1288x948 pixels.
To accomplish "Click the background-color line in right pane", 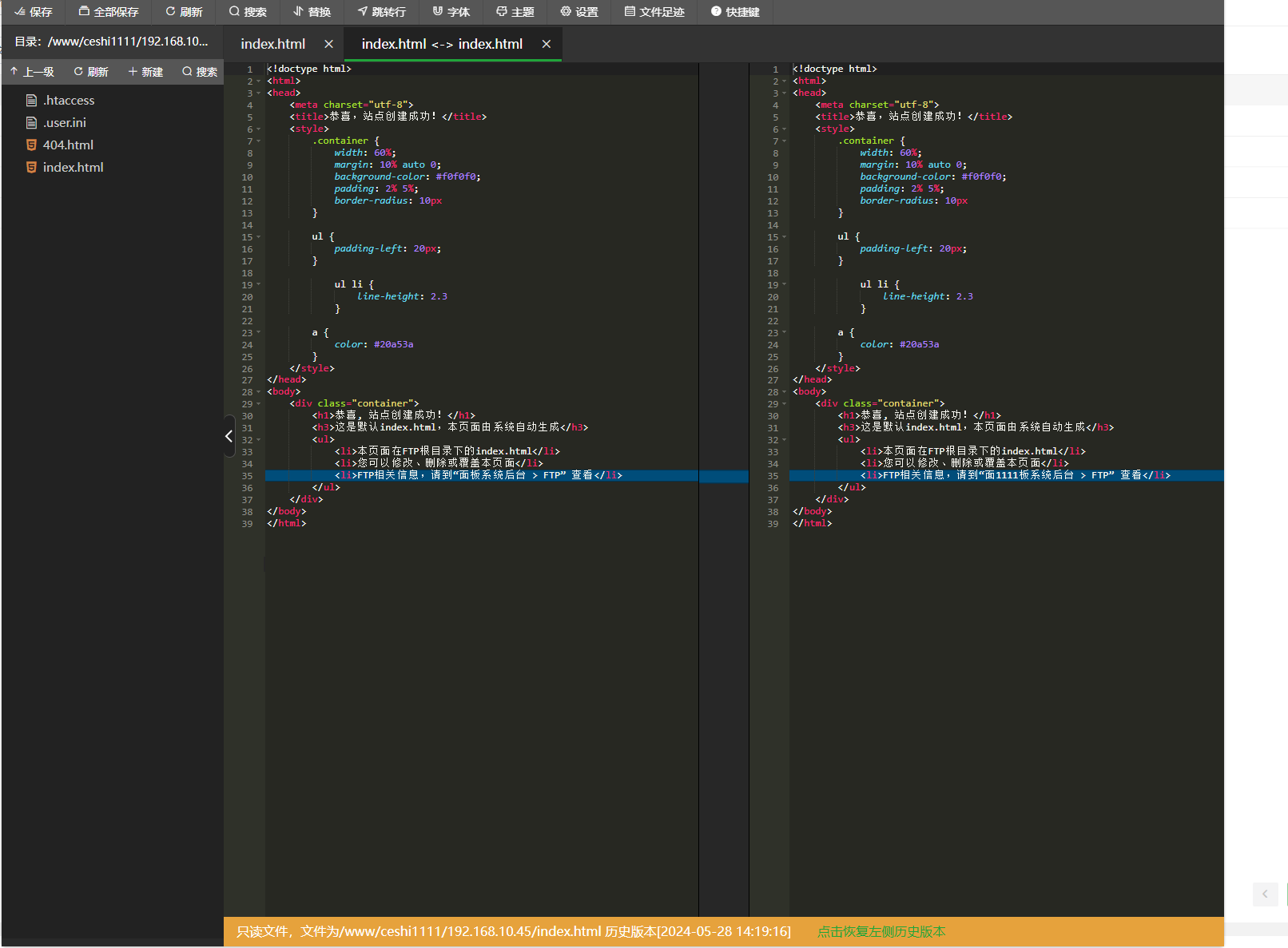I will click(x=933, y=177).
